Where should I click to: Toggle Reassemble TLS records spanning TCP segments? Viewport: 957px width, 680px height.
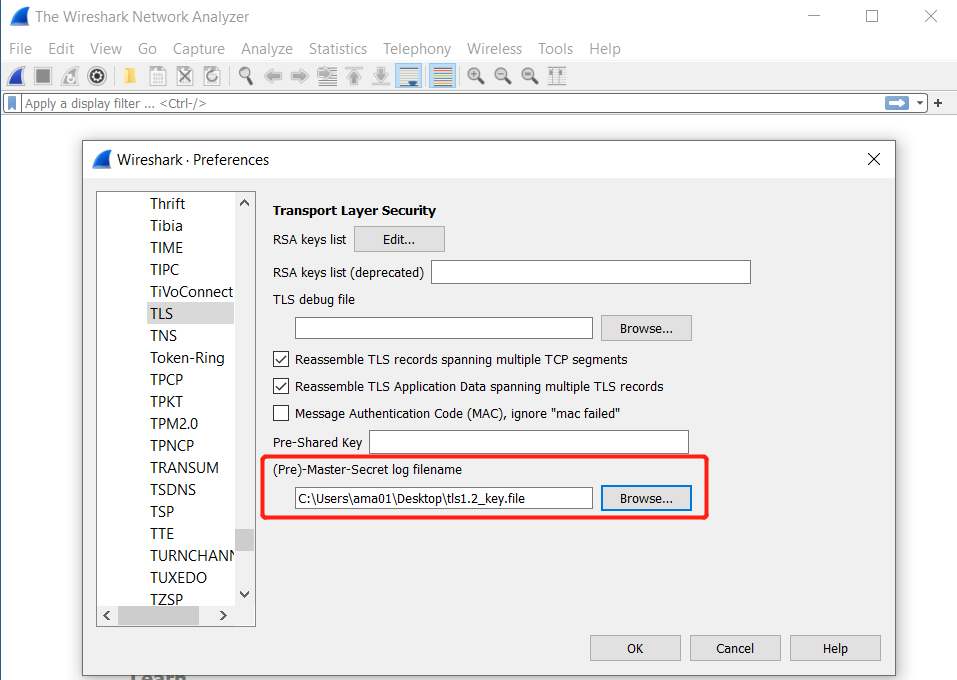(x=281, y=360)
